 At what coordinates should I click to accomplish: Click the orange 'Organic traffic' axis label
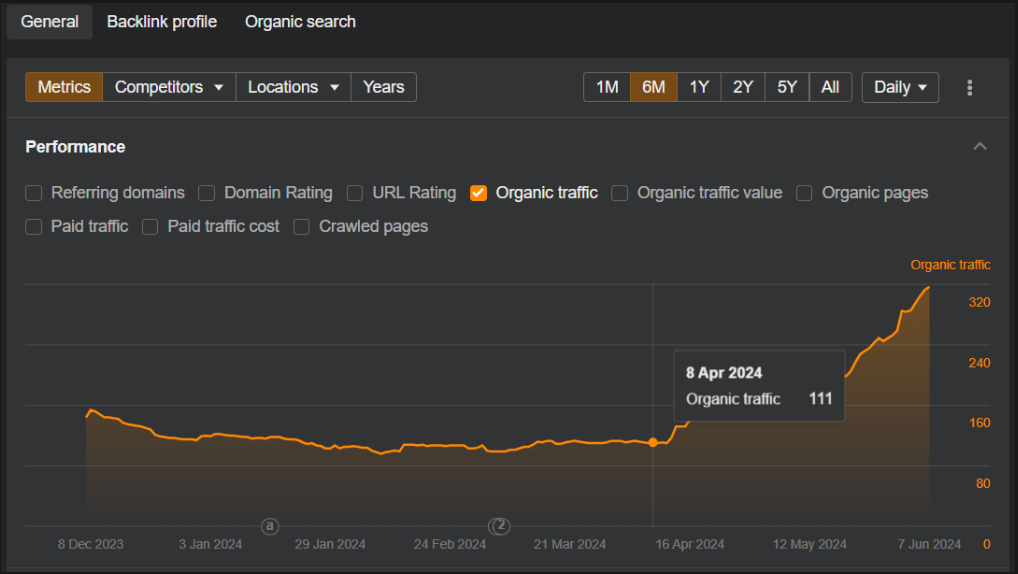[950, 265]
